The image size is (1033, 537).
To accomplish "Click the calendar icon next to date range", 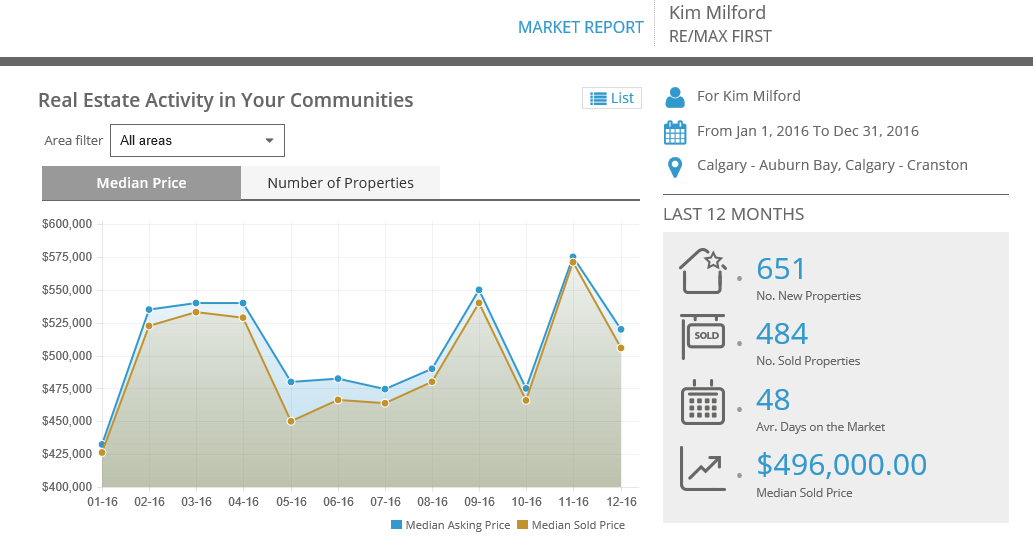I will coord(675,132).
